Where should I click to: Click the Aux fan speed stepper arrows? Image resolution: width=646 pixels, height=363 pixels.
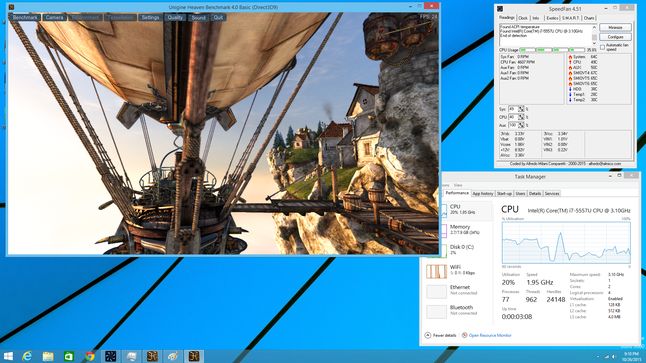click(x=521, y=125)
